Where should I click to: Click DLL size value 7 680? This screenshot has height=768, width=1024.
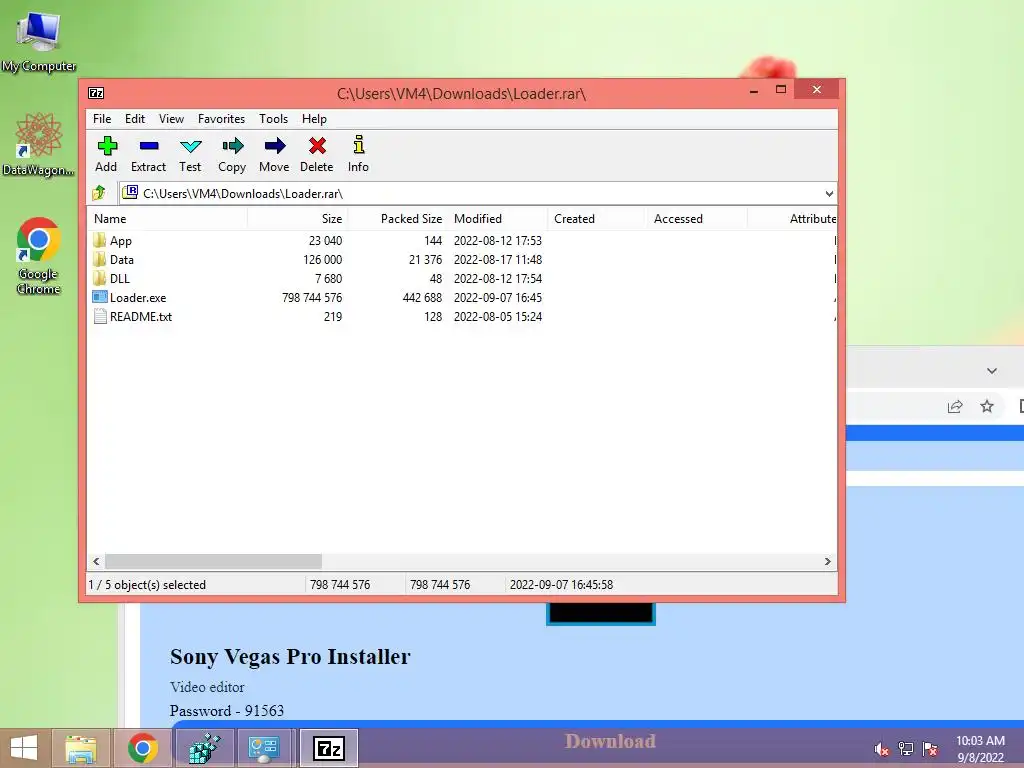tap(328, 278)
